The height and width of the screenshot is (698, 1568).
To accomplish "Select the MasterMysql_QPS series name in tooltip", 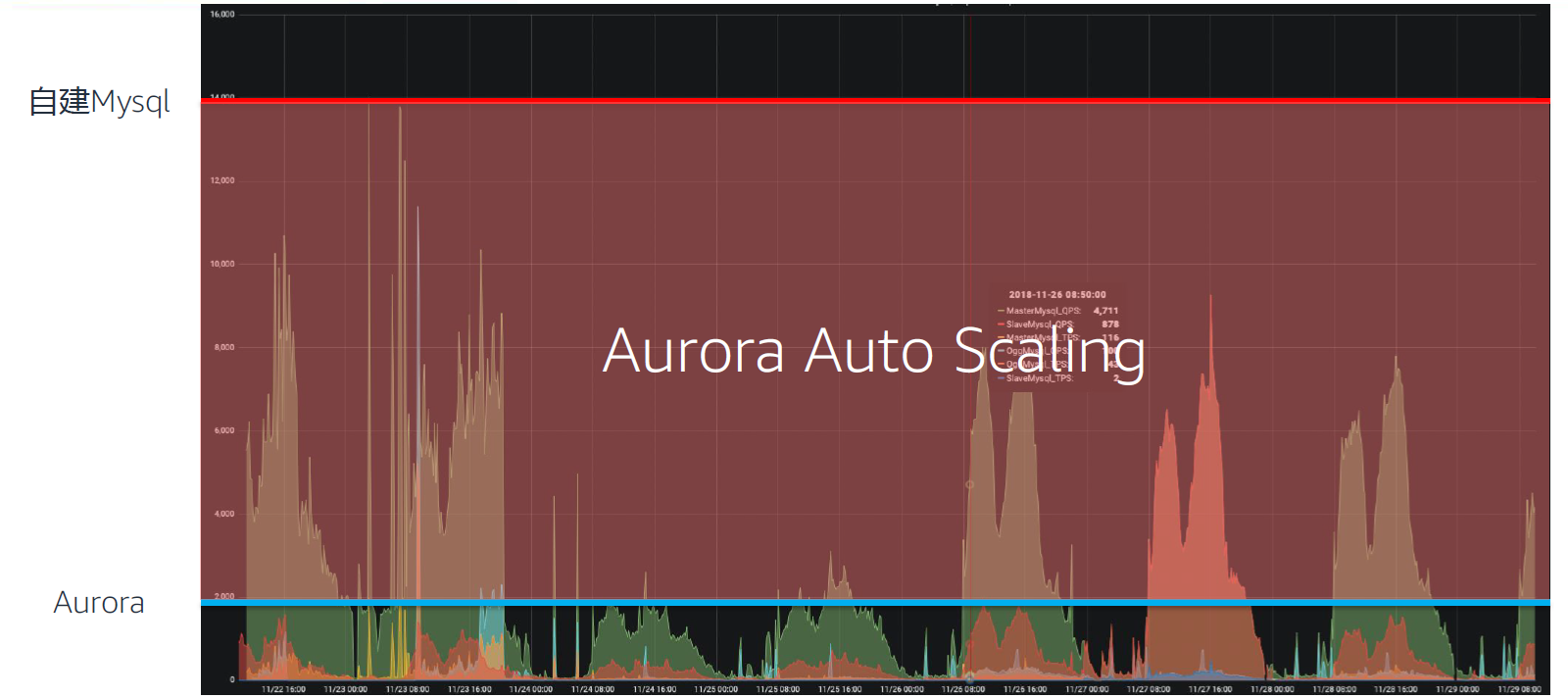I will click(1044, 311).
